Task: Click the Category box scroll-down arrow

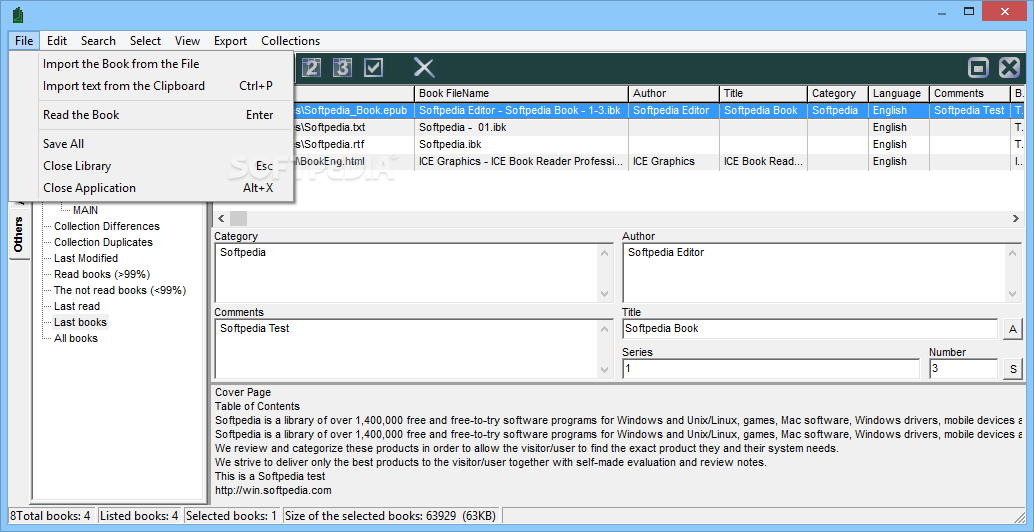Action: (x=604, y=294)
